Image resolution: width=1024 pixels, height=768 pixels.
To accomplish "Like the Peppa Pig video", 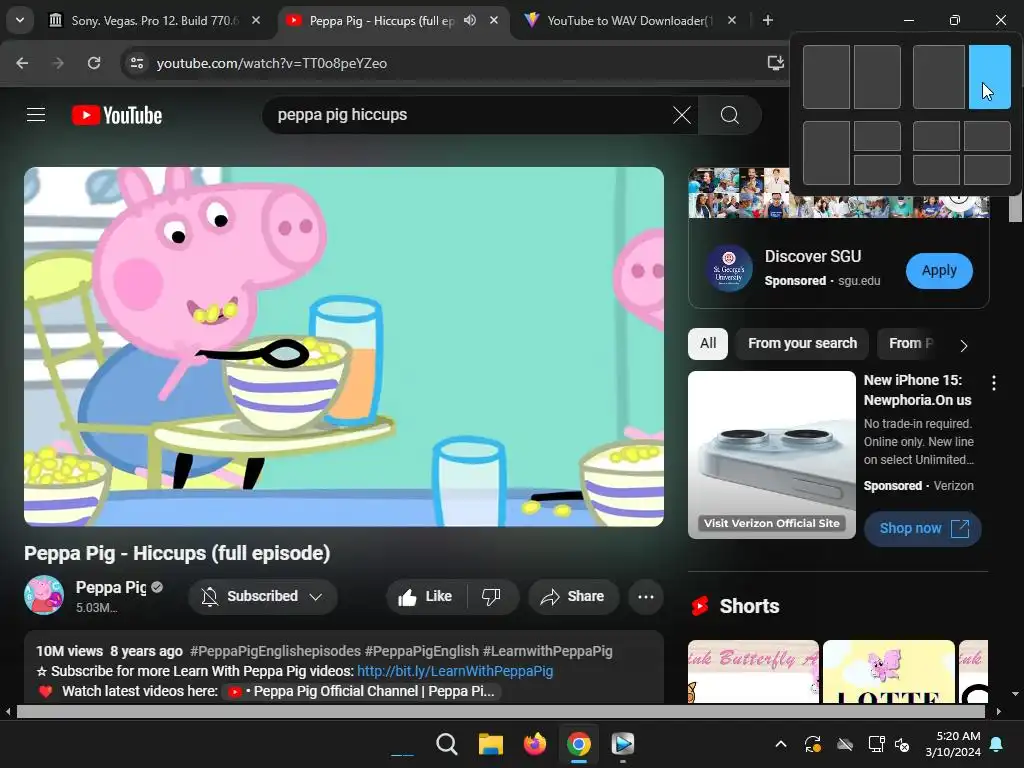I will pyautogui.click(x=425, y=596).
